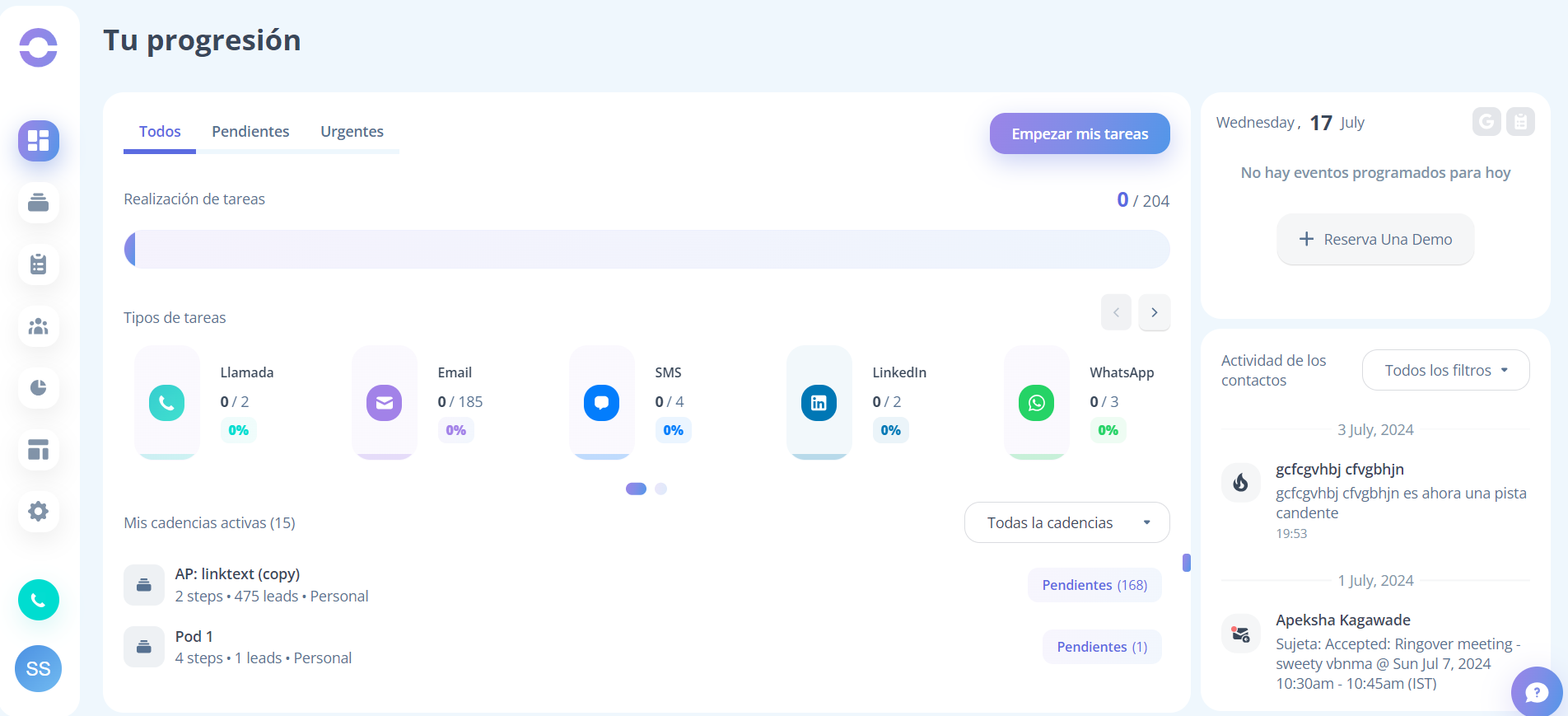Open AP: linktext (copy) cadence name
The width and height of the screenshot is (1568, 716).
pos(237,574)
